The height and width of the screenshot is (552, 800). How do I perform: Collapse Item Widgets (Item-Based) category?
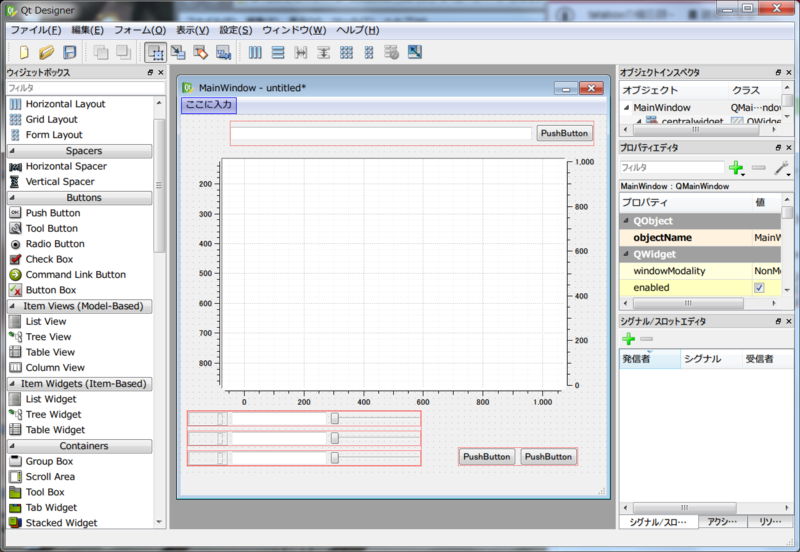12,384
